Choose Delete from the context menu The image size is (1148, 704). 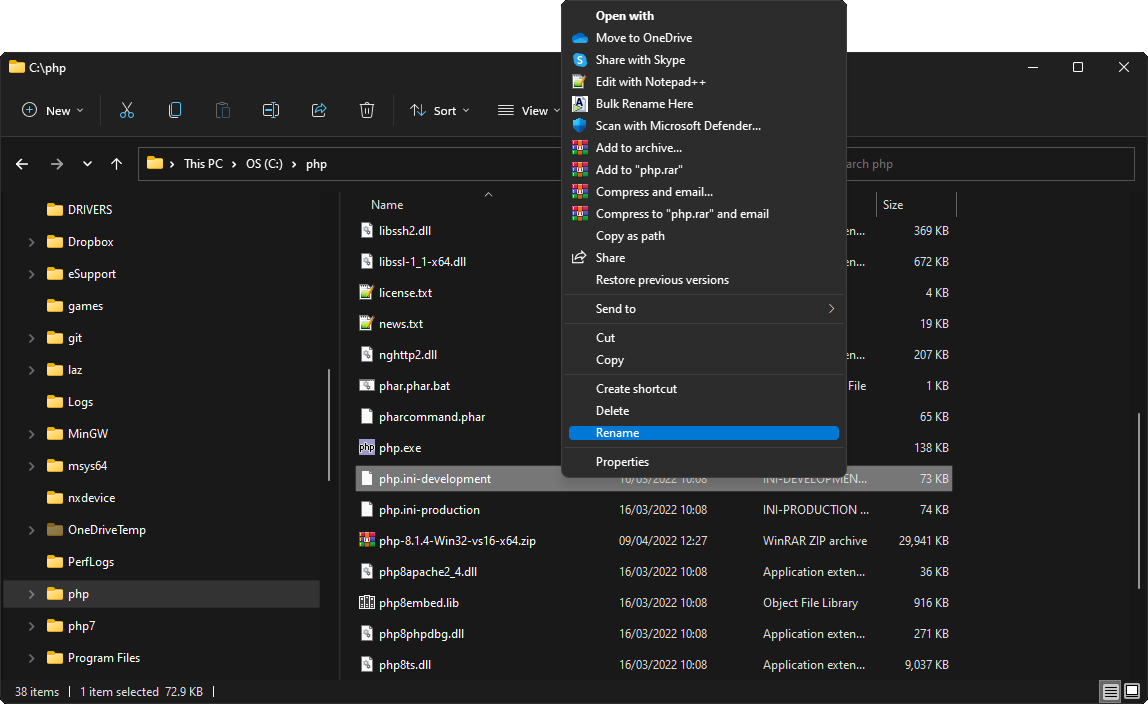704,411
